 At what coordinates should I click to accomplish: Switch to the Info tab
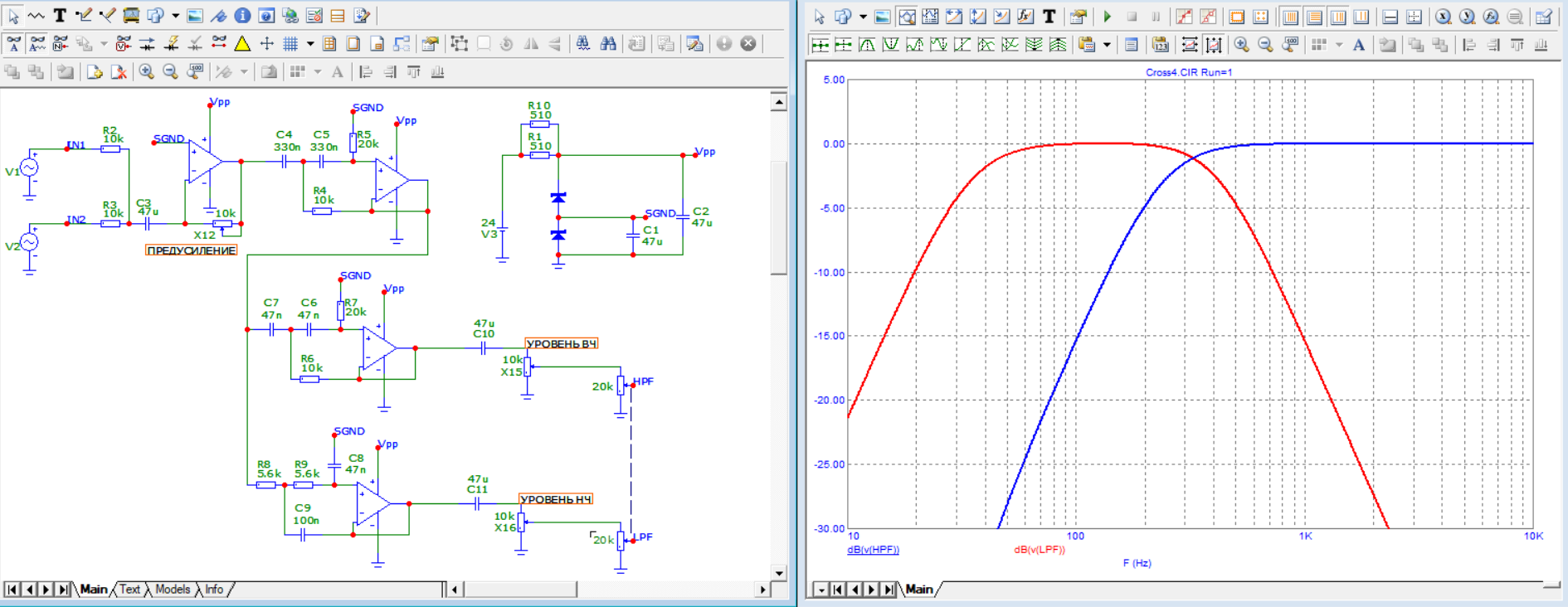[x=214, y=590]
